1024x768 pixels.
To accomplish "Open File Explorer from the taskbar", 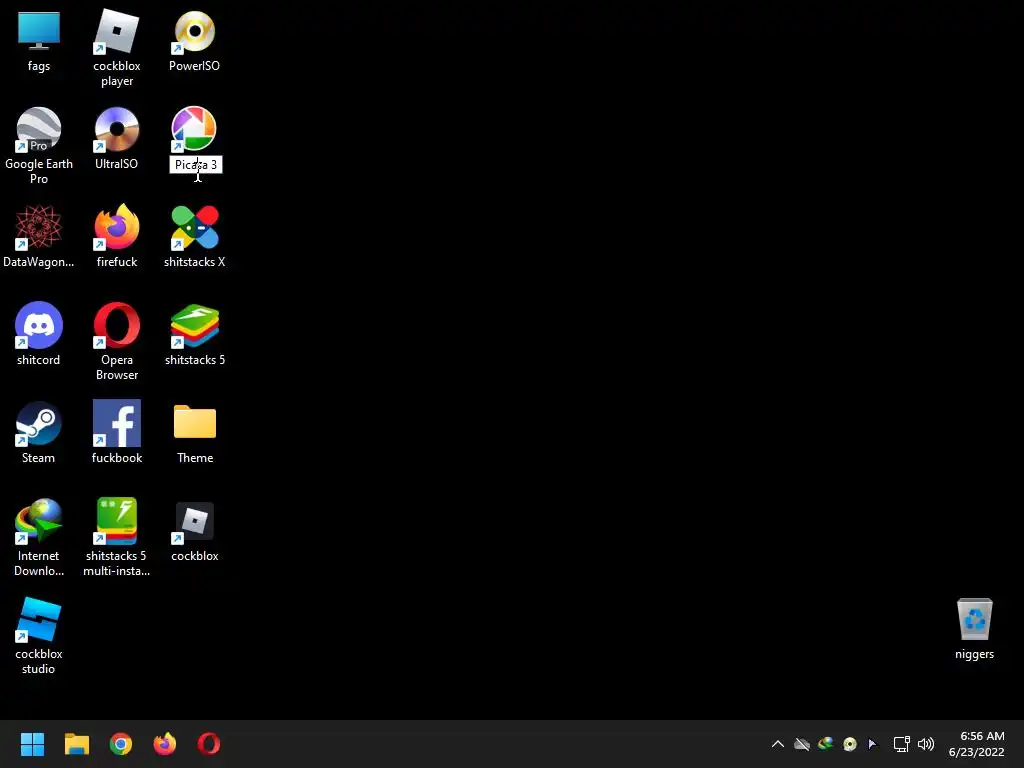I will (76, 744).
